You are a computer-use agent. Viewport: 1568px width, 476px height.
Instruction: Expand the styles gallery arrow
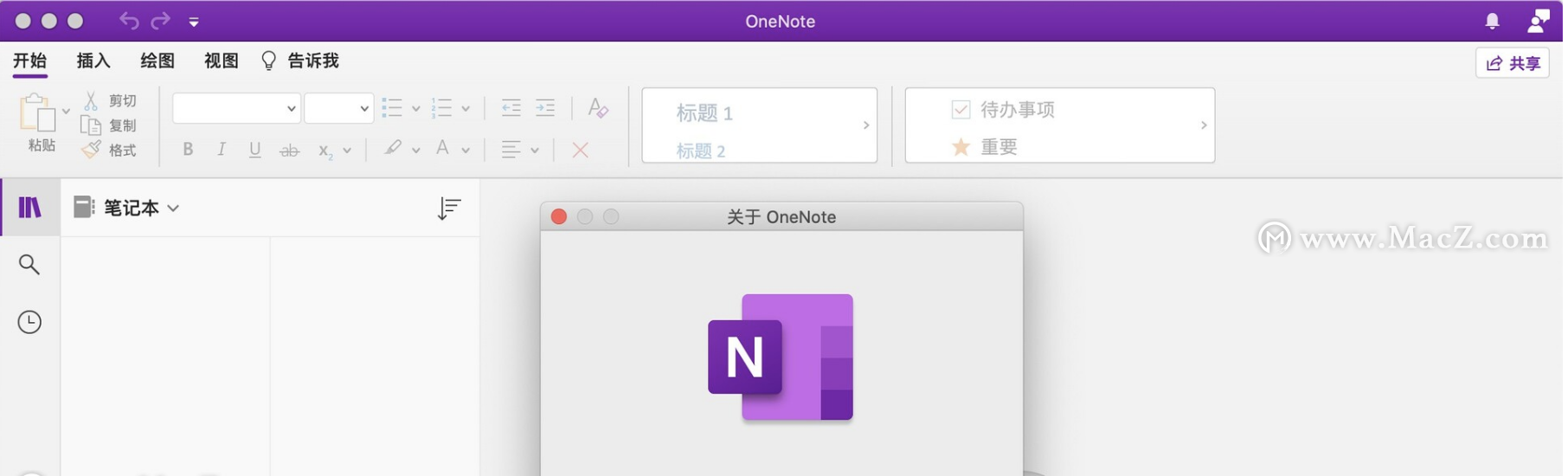pyautogui.click(x=866, y=125)
